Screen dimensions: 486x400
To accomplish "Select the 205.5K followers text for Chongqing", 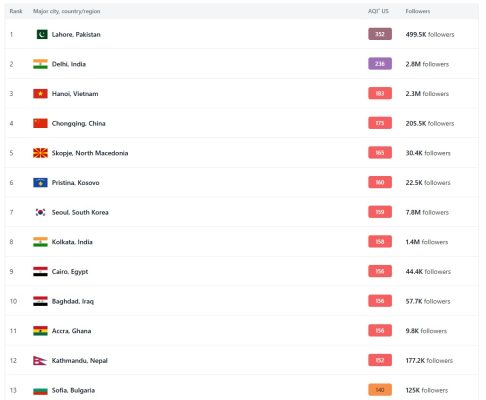I will pyautogui.click(x=430, y=123).
